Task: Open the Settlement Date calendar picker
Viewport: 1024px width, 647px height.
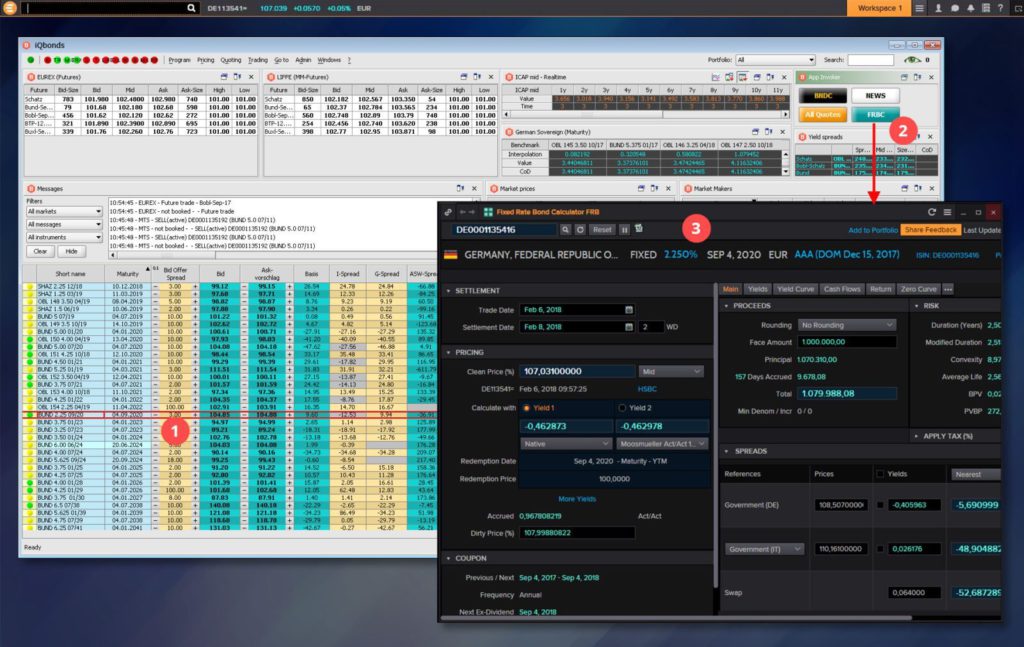Action: [x=628, y=326]
